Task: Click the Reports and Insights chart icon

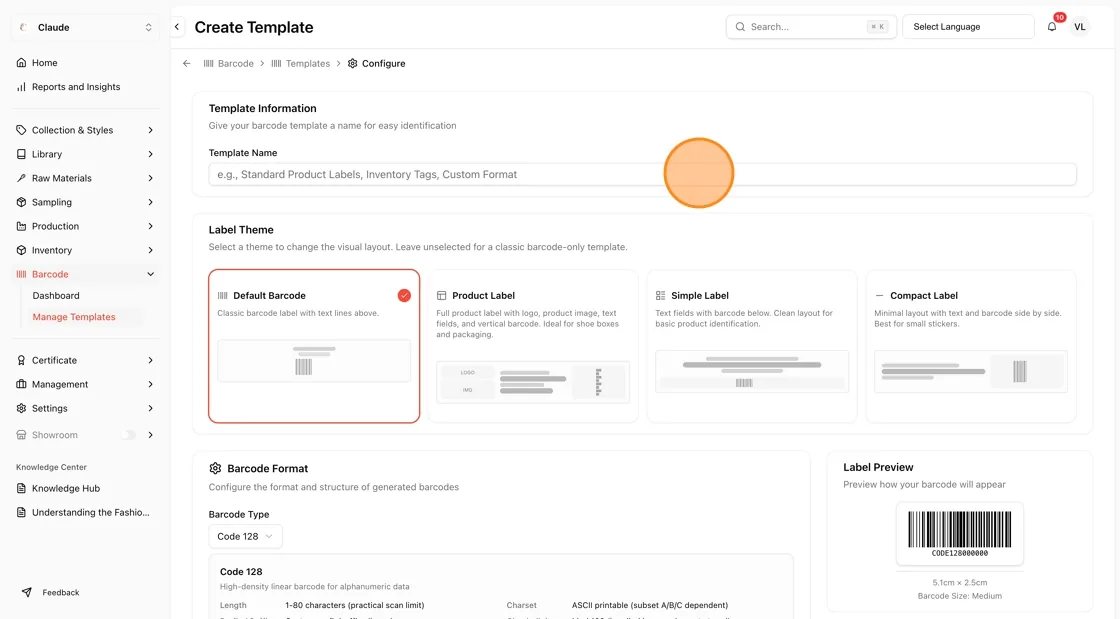Action: pyautogui.click(x=21, y=87)
